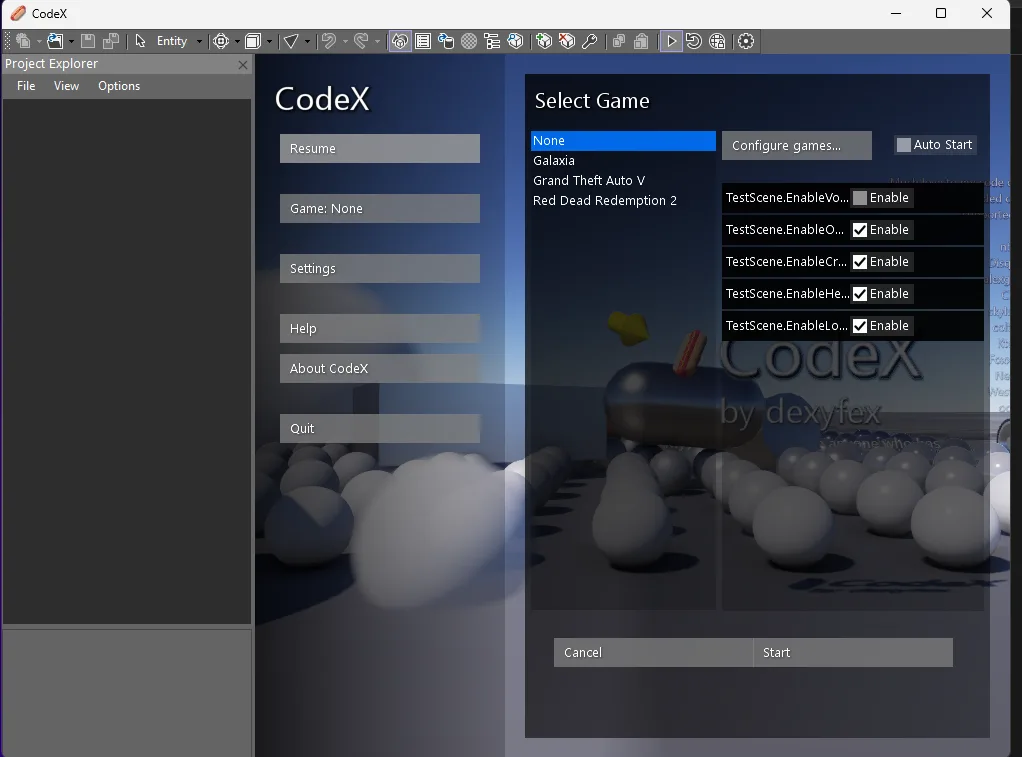The image size is (1022, 757).
Task: Expand the crosshair tool dropdown arrow
Action: [x=237, y=41]
